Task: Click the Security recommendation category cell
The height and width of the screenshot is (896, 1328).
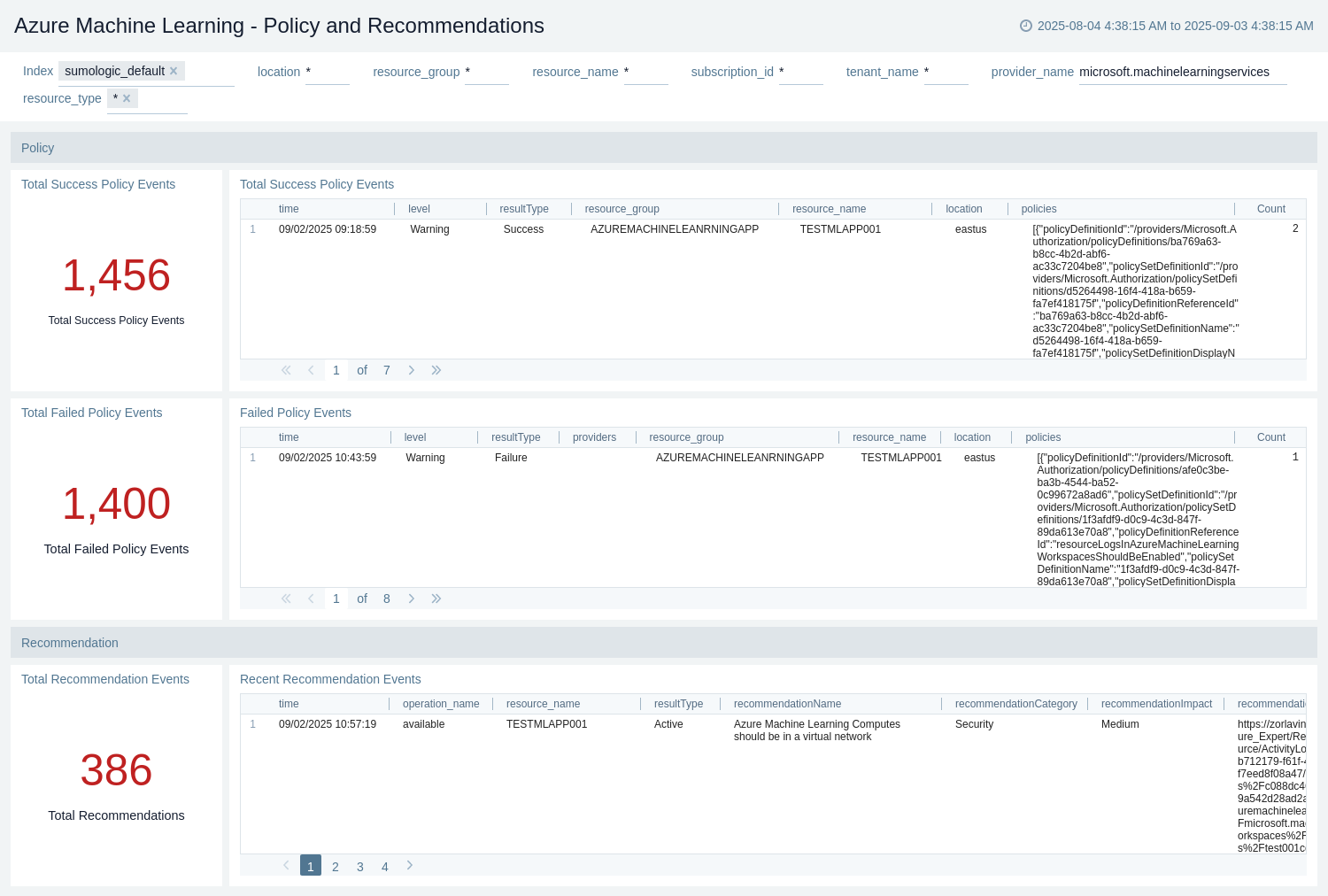Action: click(x=974, y=724)
